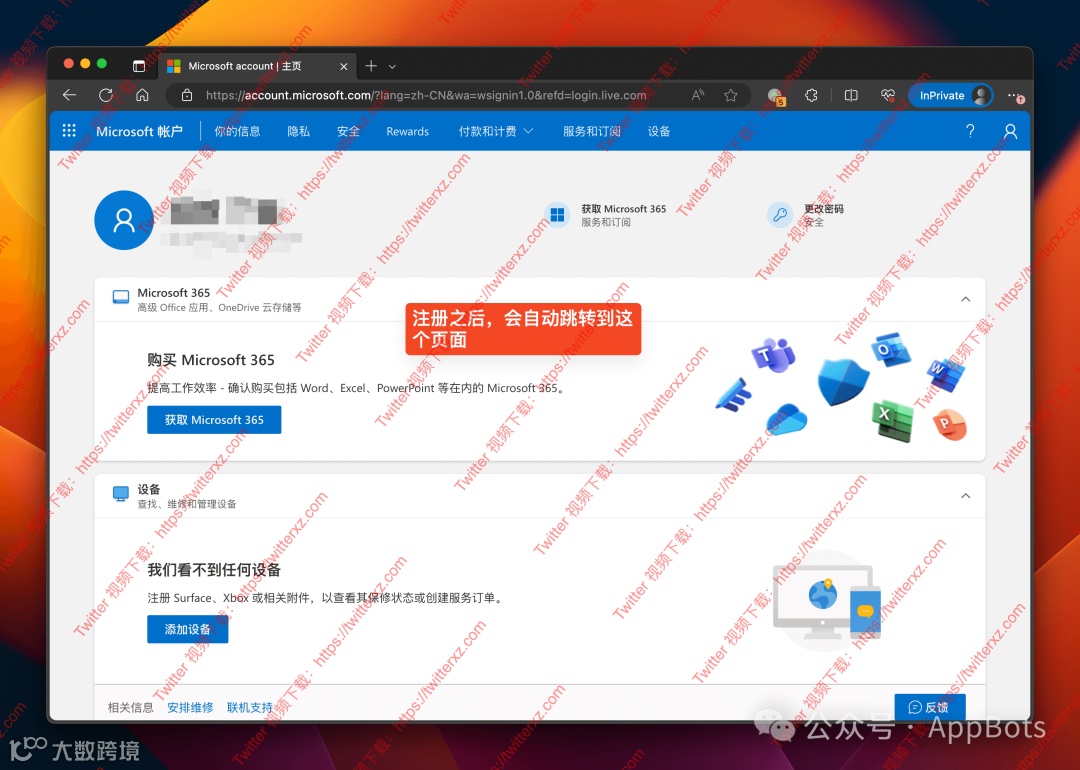1080x770 pixels.
Task: Open the account manager person icon in the header
Action: (1010, 131)
